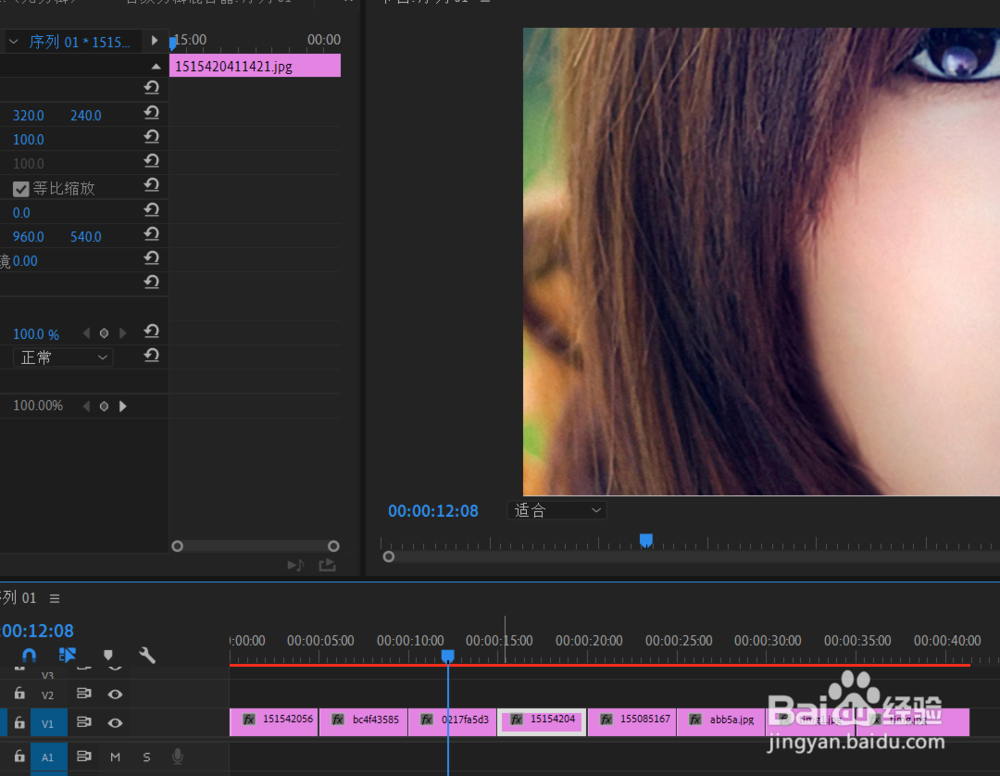Viewport: 1000px width, 776px height.
Task: Toggle V1 track targeting
Action: tap(48, 724)
